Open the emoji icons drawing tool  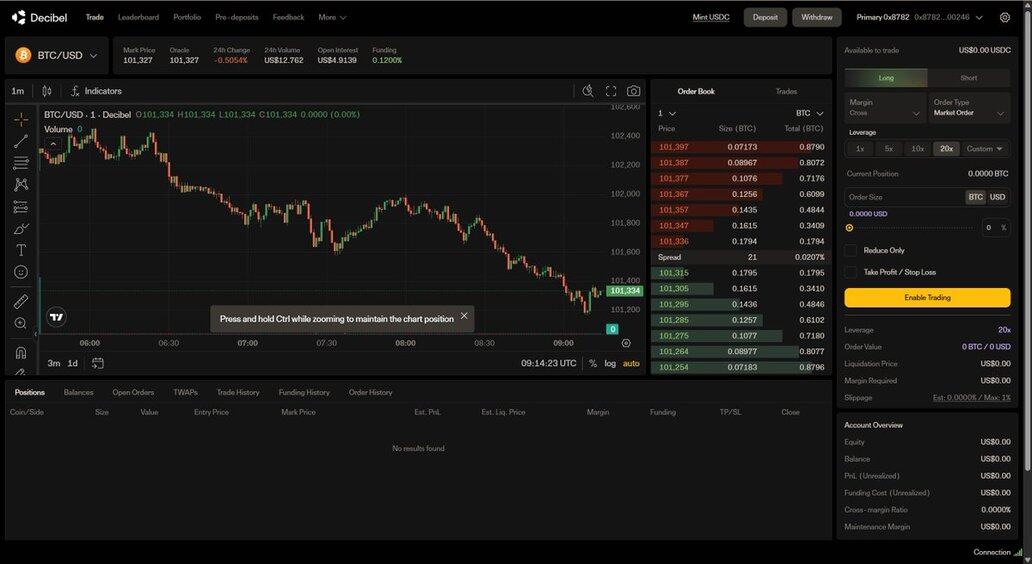(x=21, y=272)
